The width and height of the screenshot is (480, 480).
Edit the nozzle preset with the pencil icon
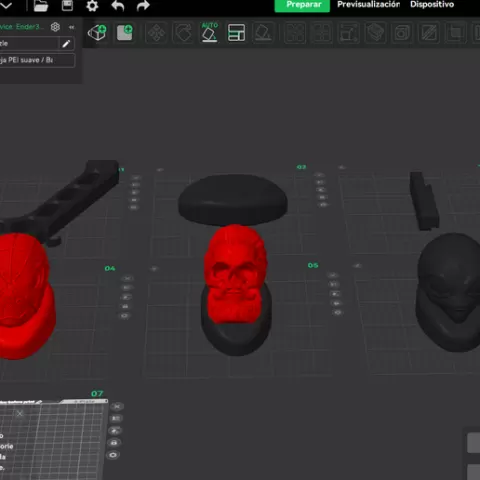coord(66,44)
